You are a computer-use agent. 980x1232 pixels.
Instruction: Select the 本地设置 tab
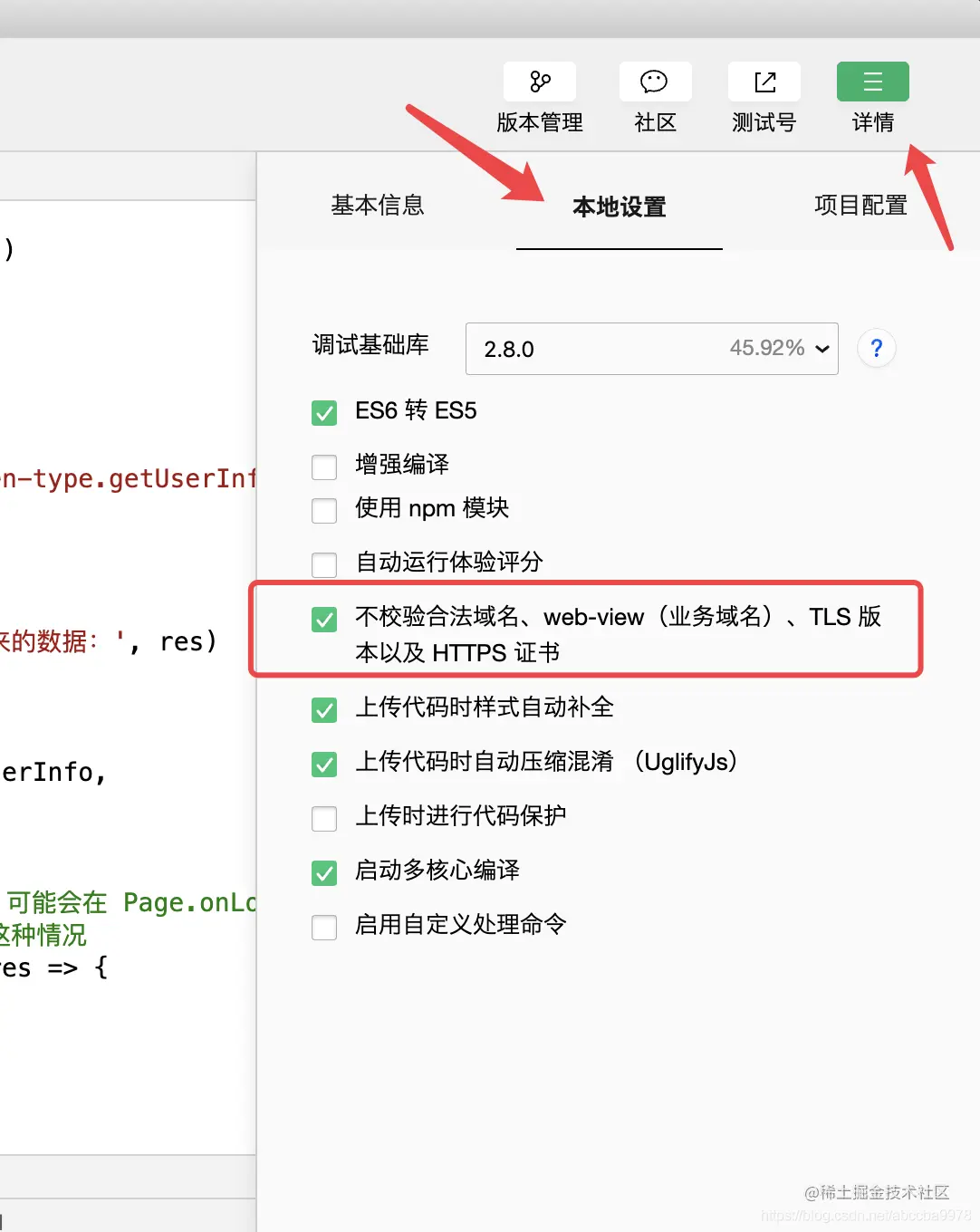[x=620, y=207]
